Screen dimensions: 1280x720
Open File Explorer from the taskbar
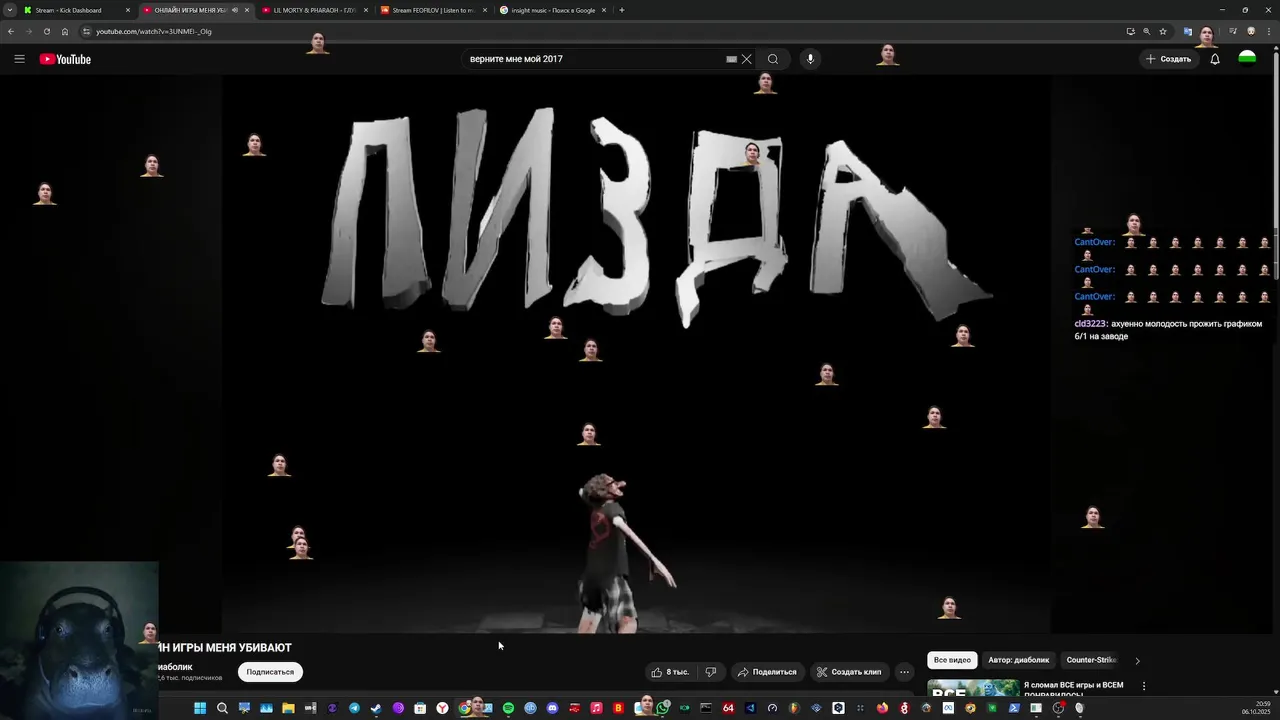(288, 708)
